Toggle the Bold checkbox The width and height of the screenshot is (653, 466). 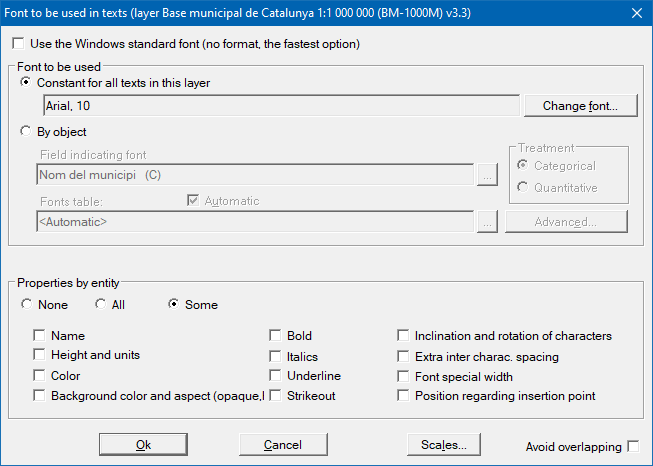click(275, 335)
